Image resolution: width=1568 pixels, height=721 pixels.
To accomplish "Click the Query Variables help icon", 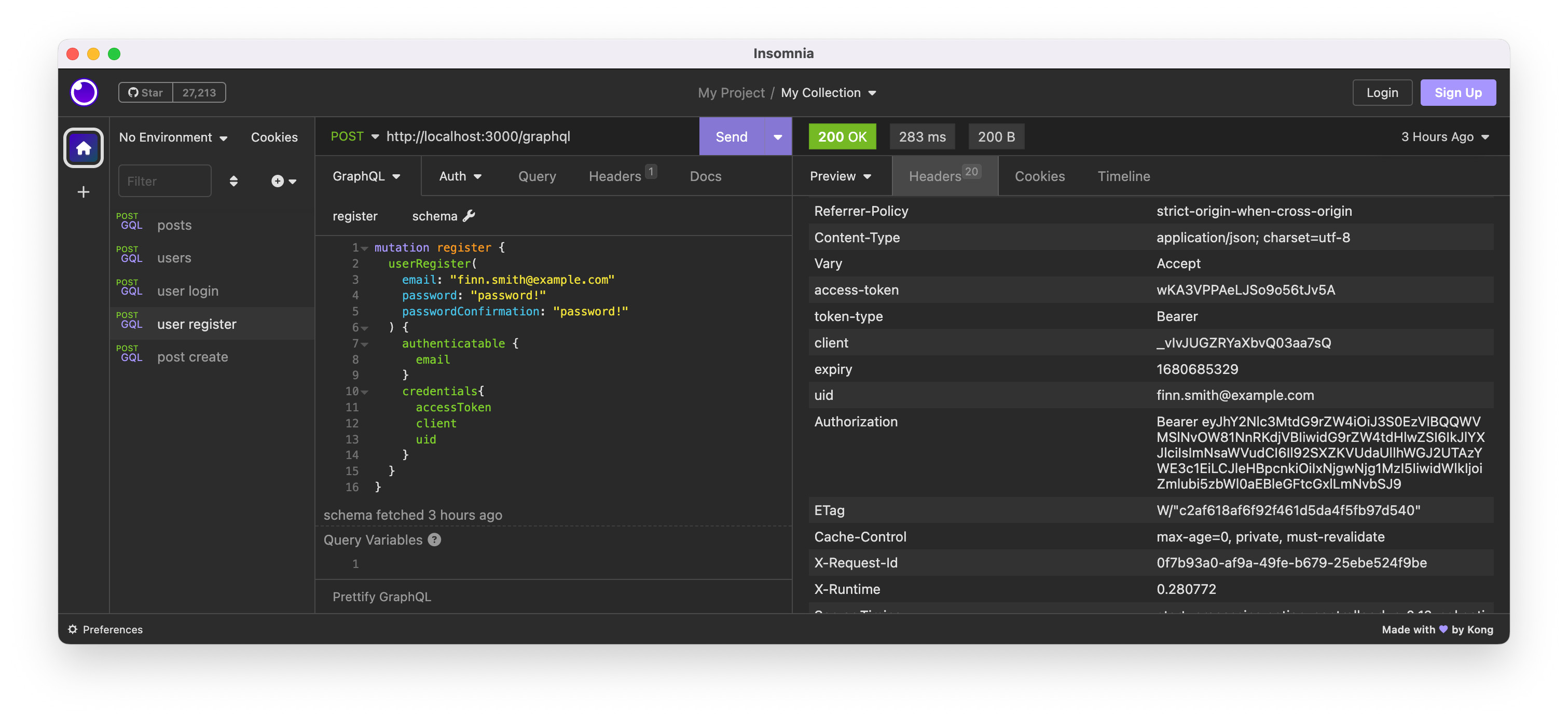I will coord(434,539).
